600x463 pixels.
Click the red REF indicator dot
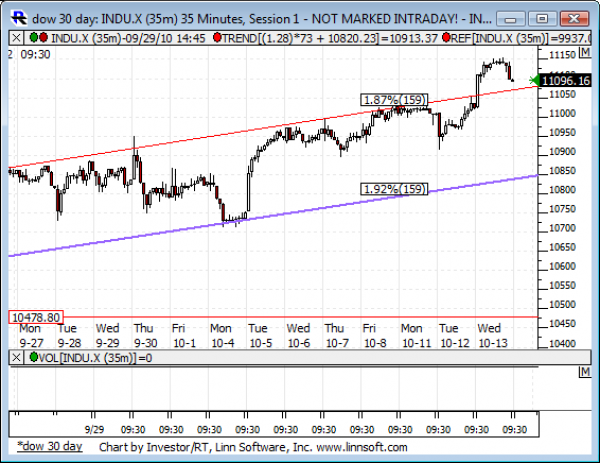446,37
